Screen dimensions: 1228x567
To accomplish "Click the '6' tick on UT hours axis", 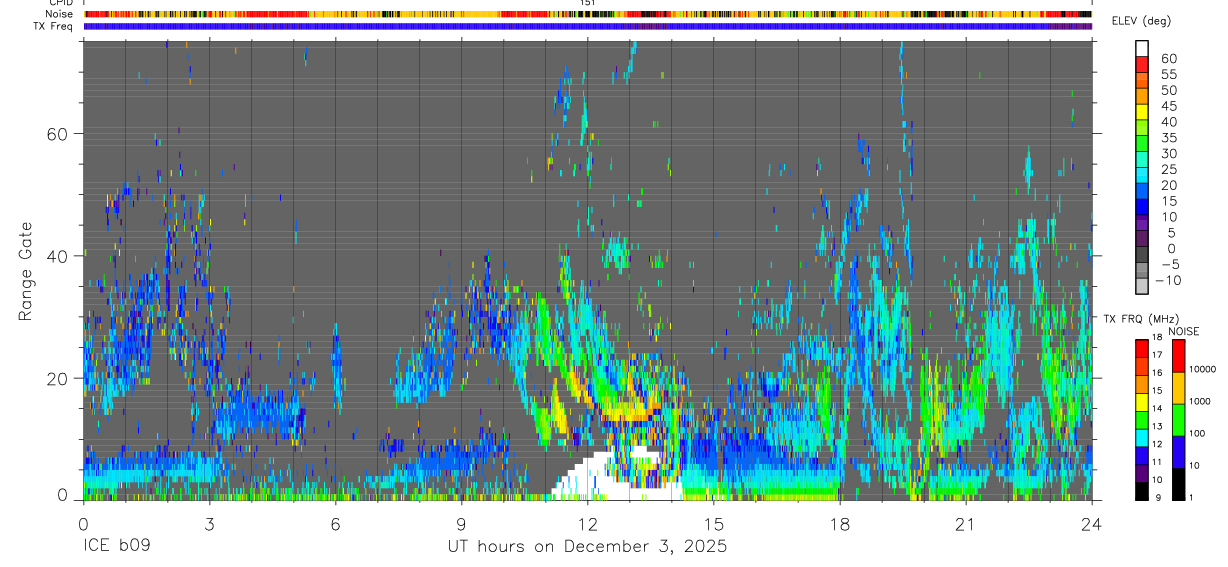I will (335, 524).
